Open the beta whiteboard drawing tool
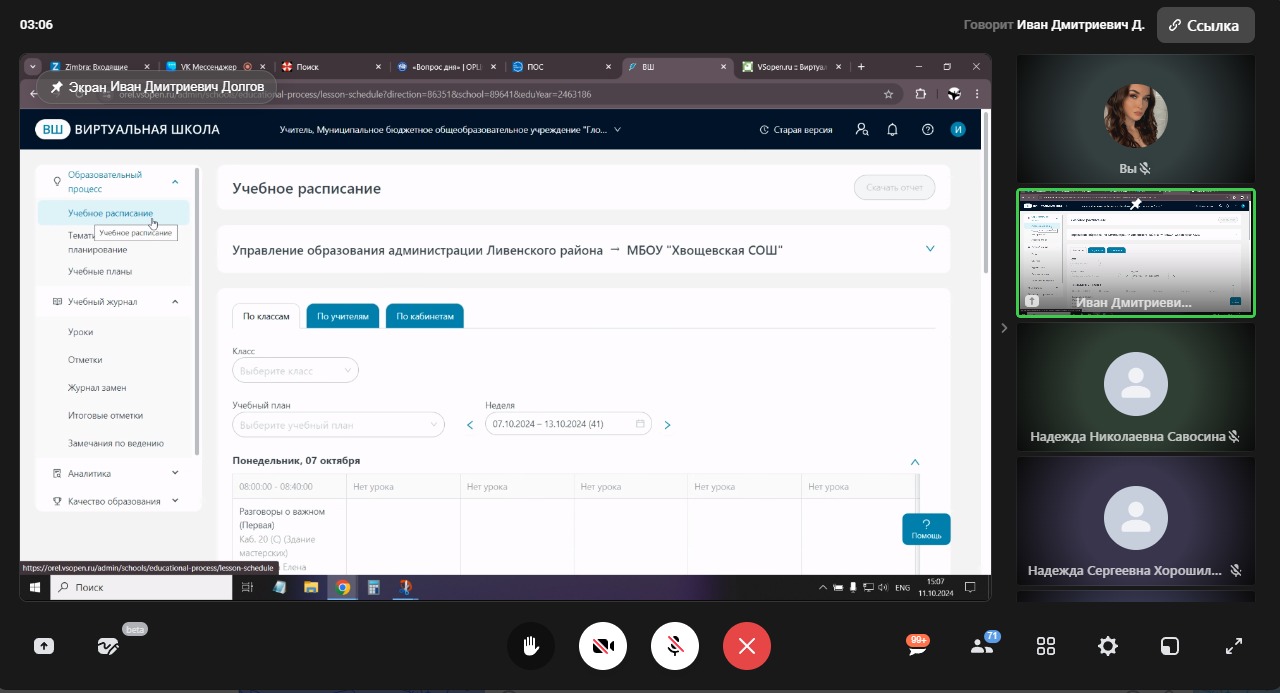The image size is (1280, 693). [x=108, y=646]
